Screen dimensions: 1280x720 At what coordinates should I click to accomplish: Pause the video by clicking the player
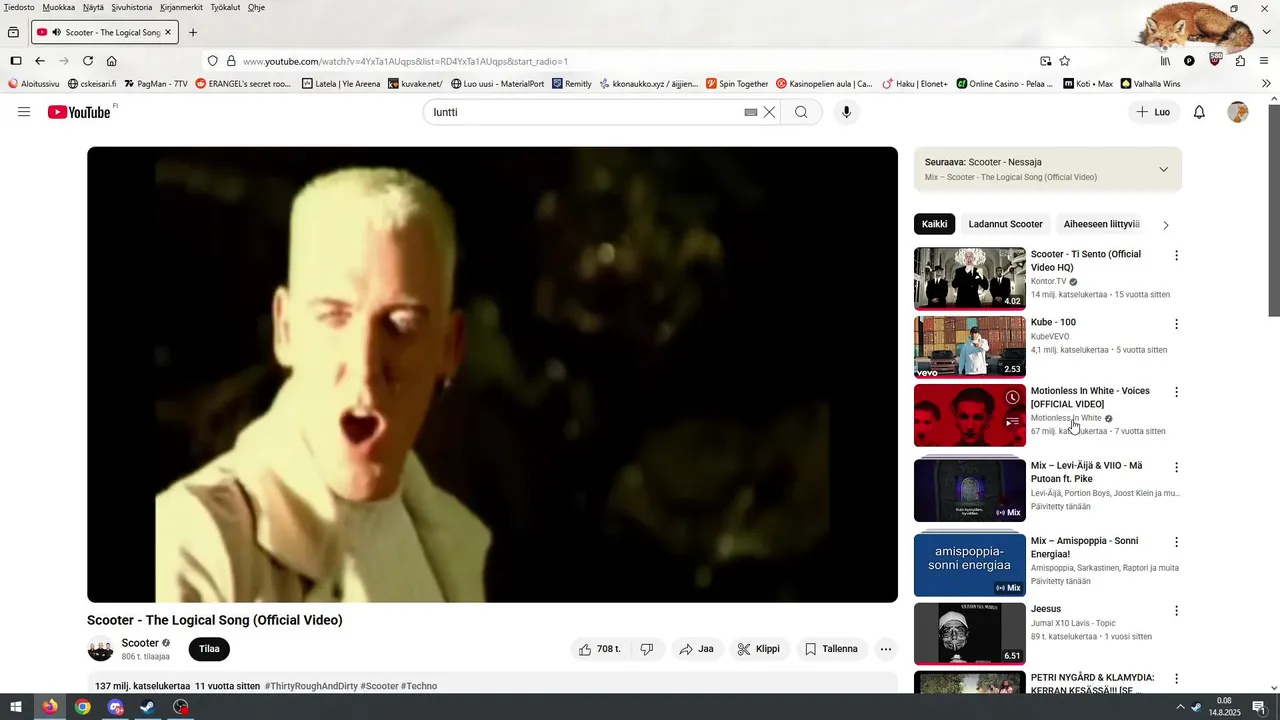coord(492,375)
